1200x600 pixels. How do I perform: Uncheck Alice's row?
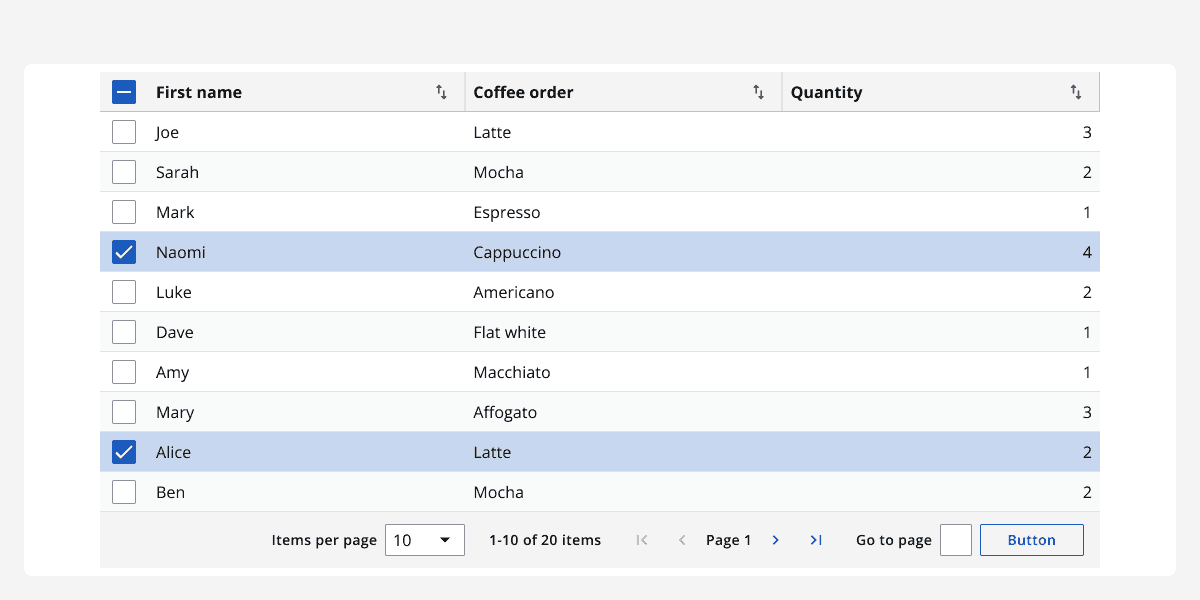[x=123, y=451]
